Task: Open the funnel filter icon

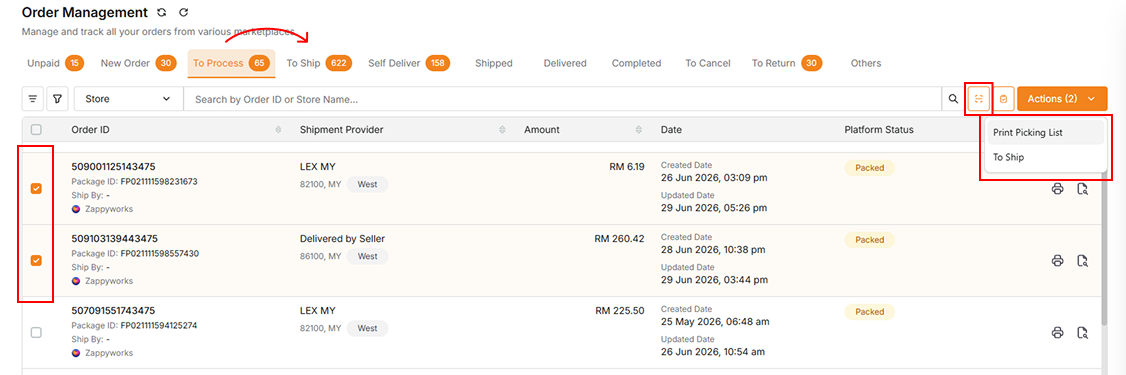Action: click(x=57, y=99)
